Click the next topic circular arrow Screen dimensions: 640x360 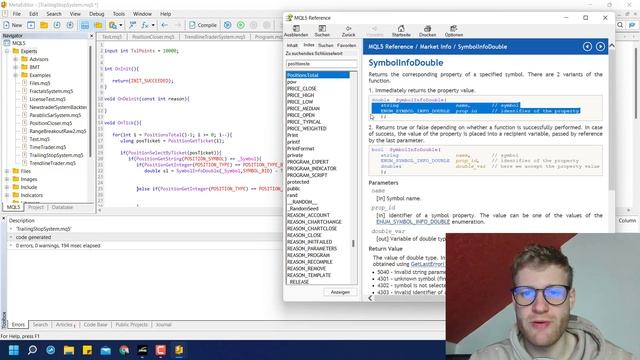pos(600,47)
